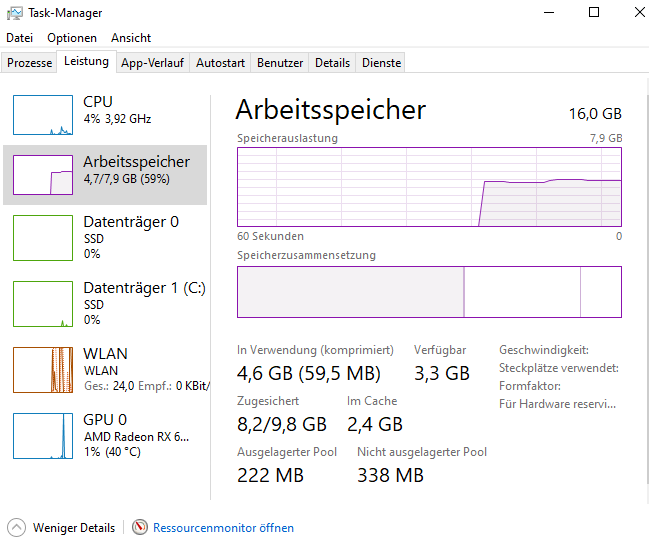Switch to the Benutzer tab
The height and width of the screenshot is (551, 649).
280,63
